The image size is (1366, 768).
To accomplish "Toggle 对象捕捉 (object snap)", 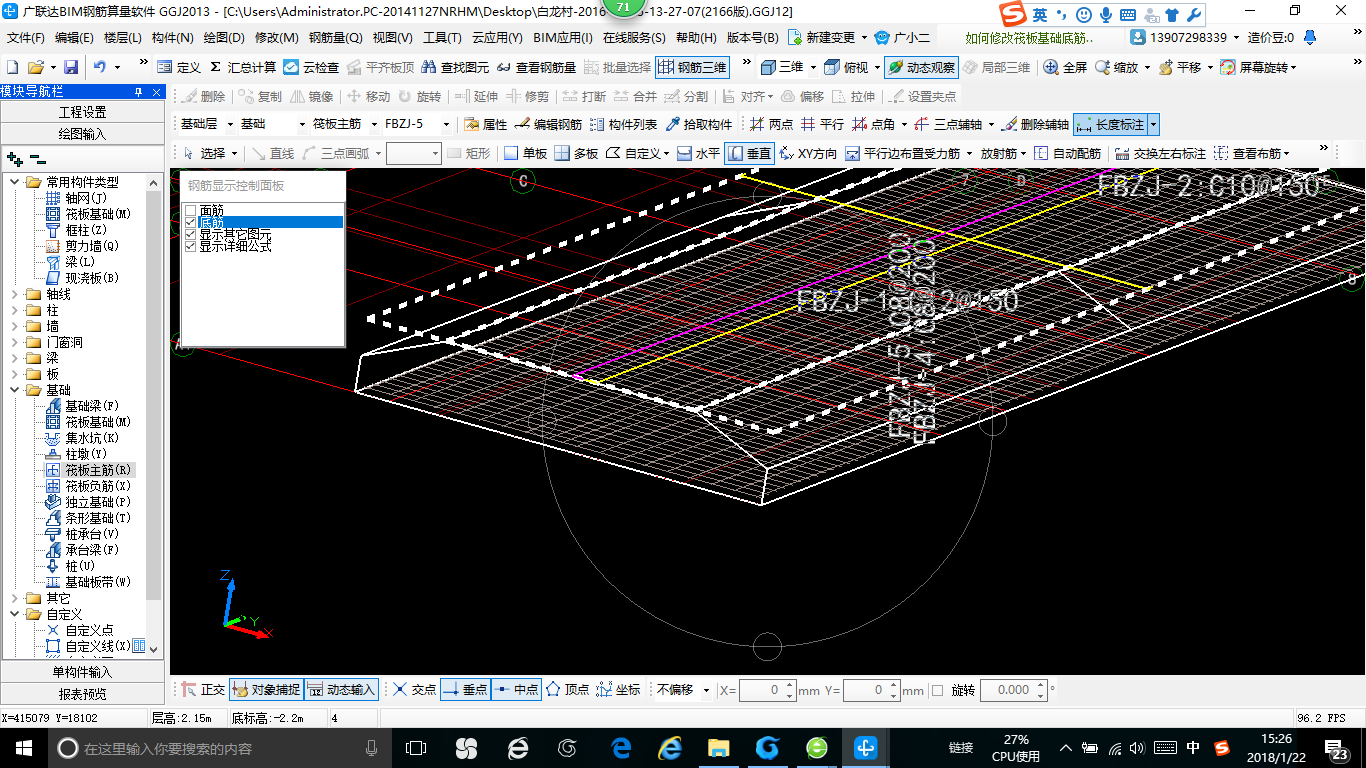I will click(266, 690).
